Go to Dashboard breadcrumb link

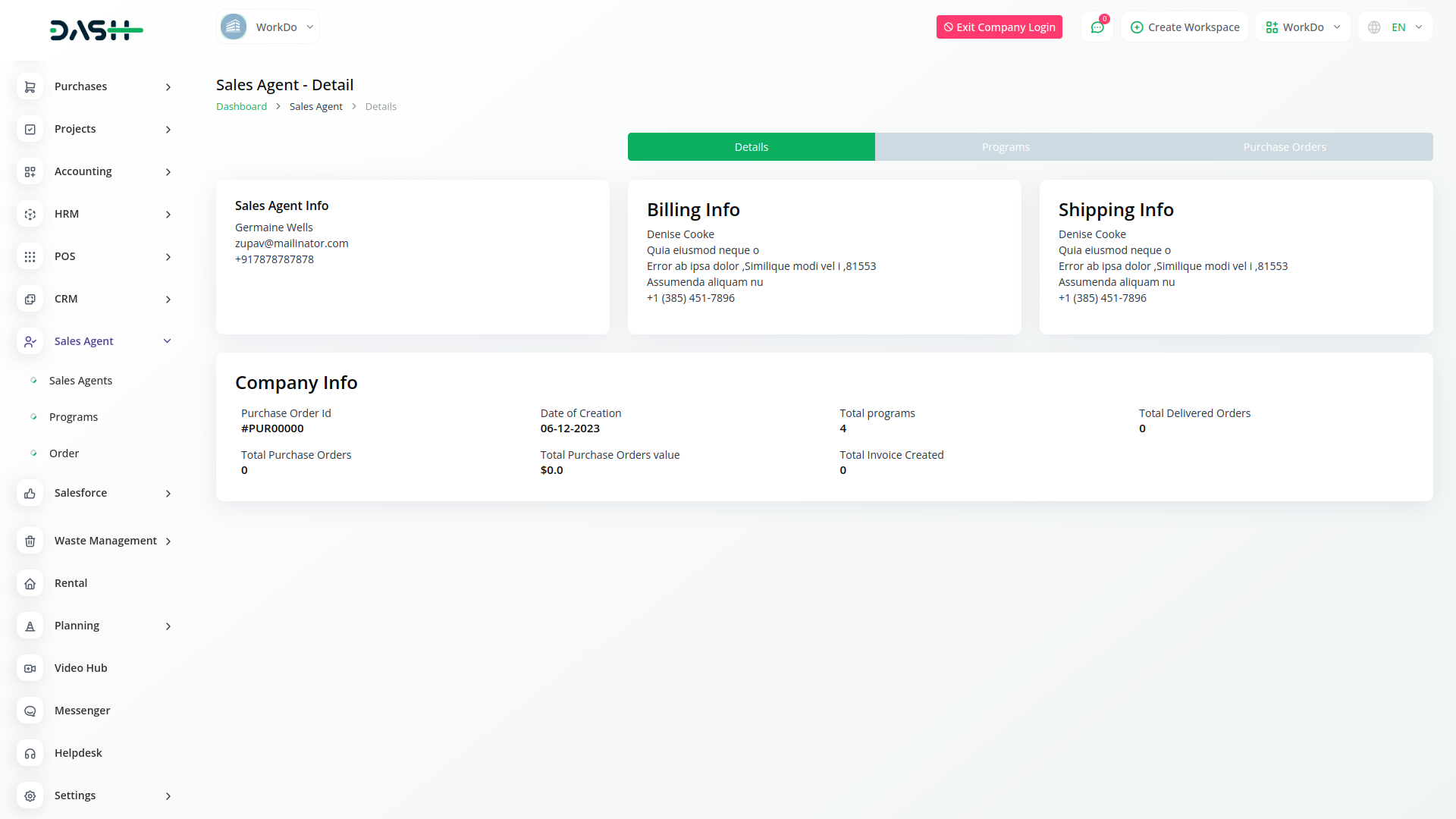(x=241, y=107)
